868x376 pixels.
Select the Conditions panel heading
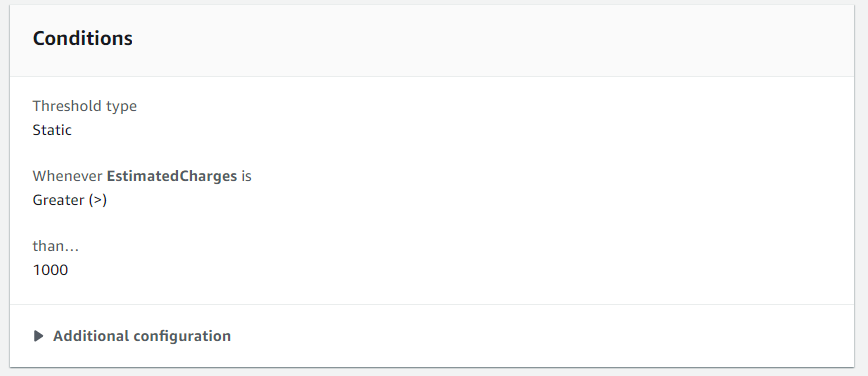(82, 38)
